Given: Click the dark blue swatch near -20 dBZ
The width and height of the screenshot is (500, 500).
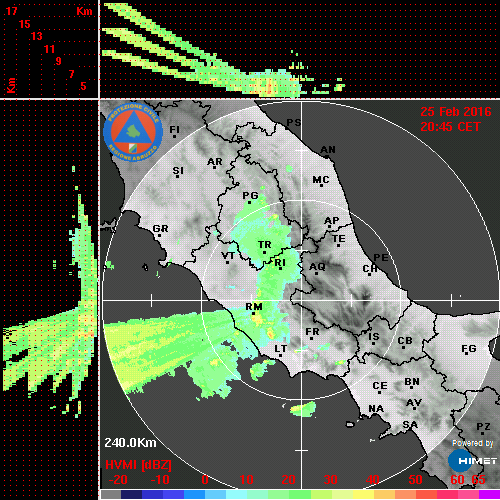Looking at the screenshot, I should point(131,494).
